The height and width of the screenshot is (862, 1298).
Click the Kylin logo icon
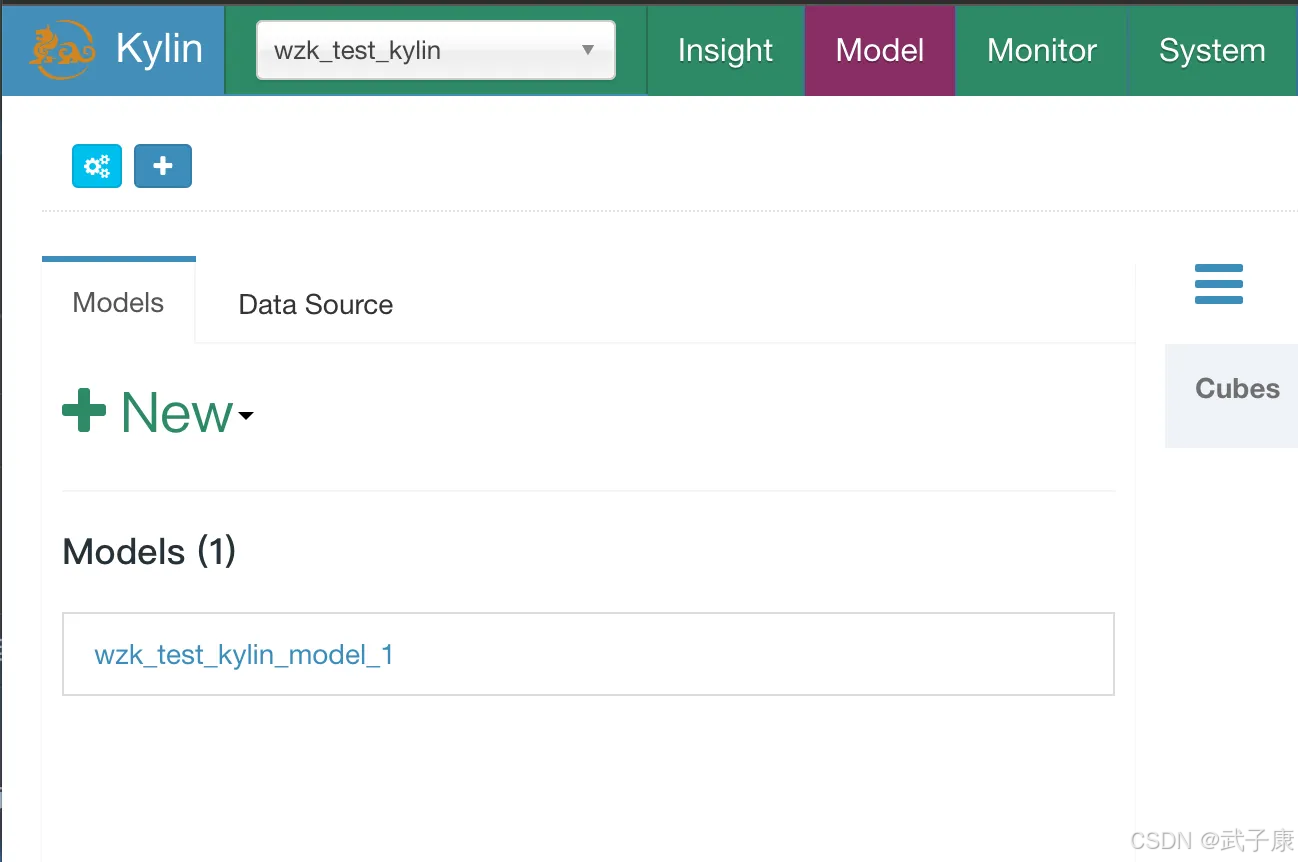point(63,50)
